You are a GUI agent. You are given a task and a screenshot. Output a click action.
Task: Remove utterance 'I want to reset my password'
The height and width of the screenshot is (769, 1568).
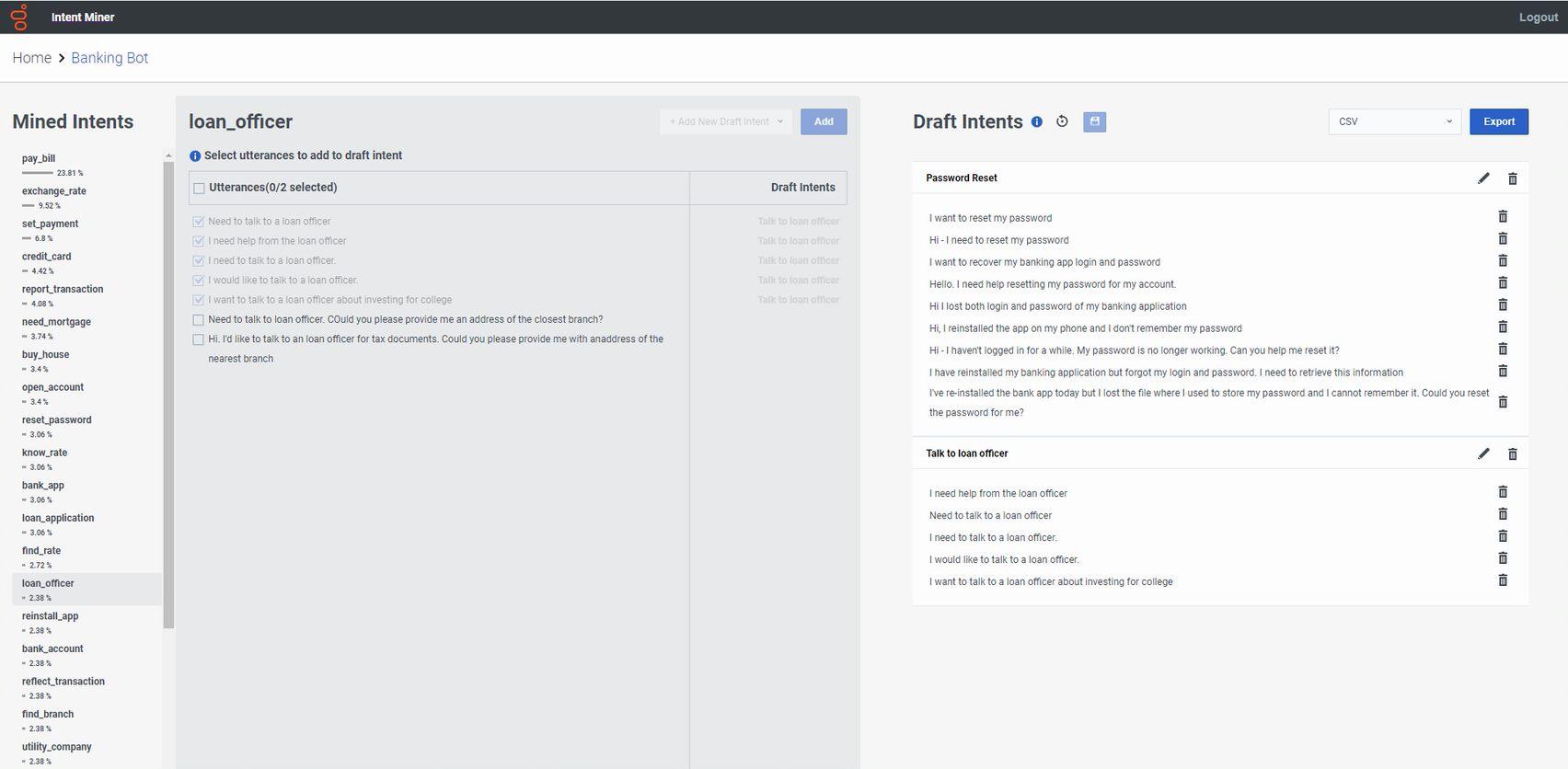click(x=1503, y=217)
